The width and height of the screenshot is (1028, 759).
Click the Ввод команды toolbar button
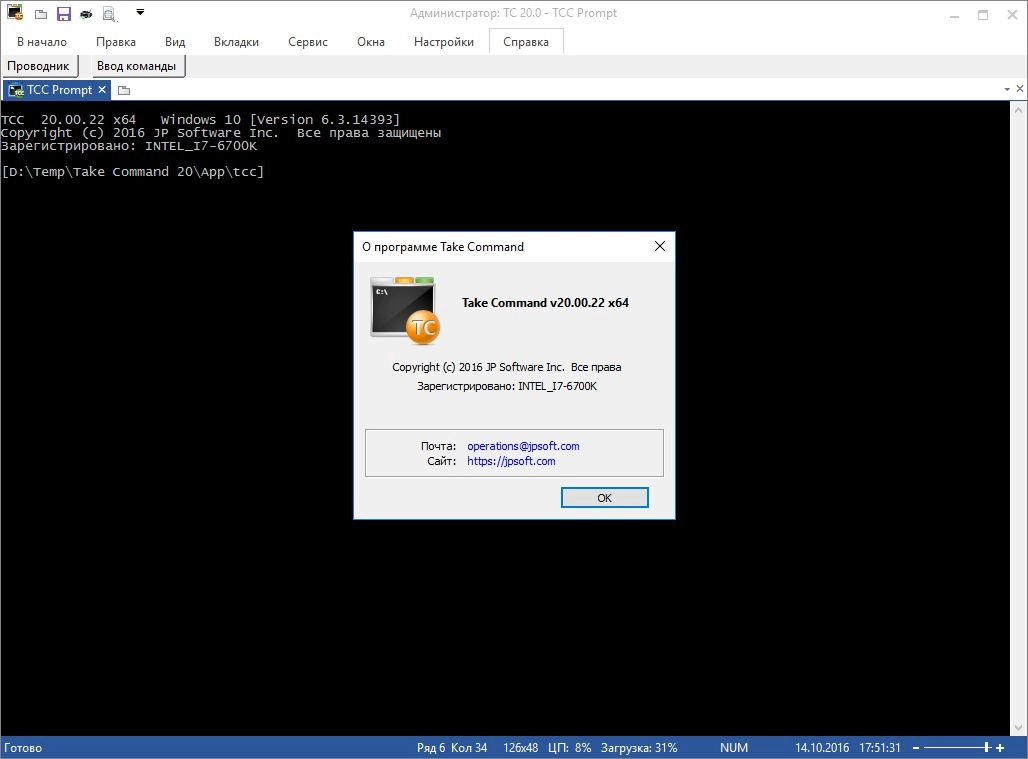(137, 66)
